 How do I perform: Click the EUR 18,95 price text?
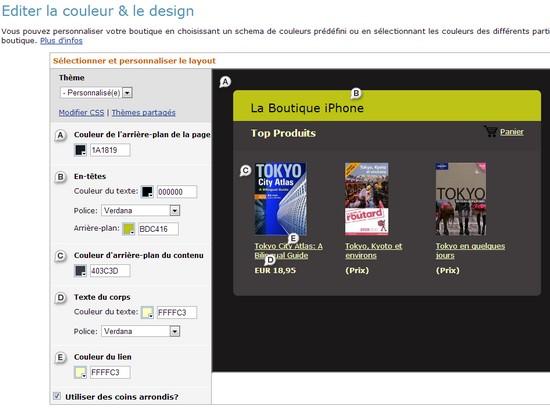coord(275,270)
